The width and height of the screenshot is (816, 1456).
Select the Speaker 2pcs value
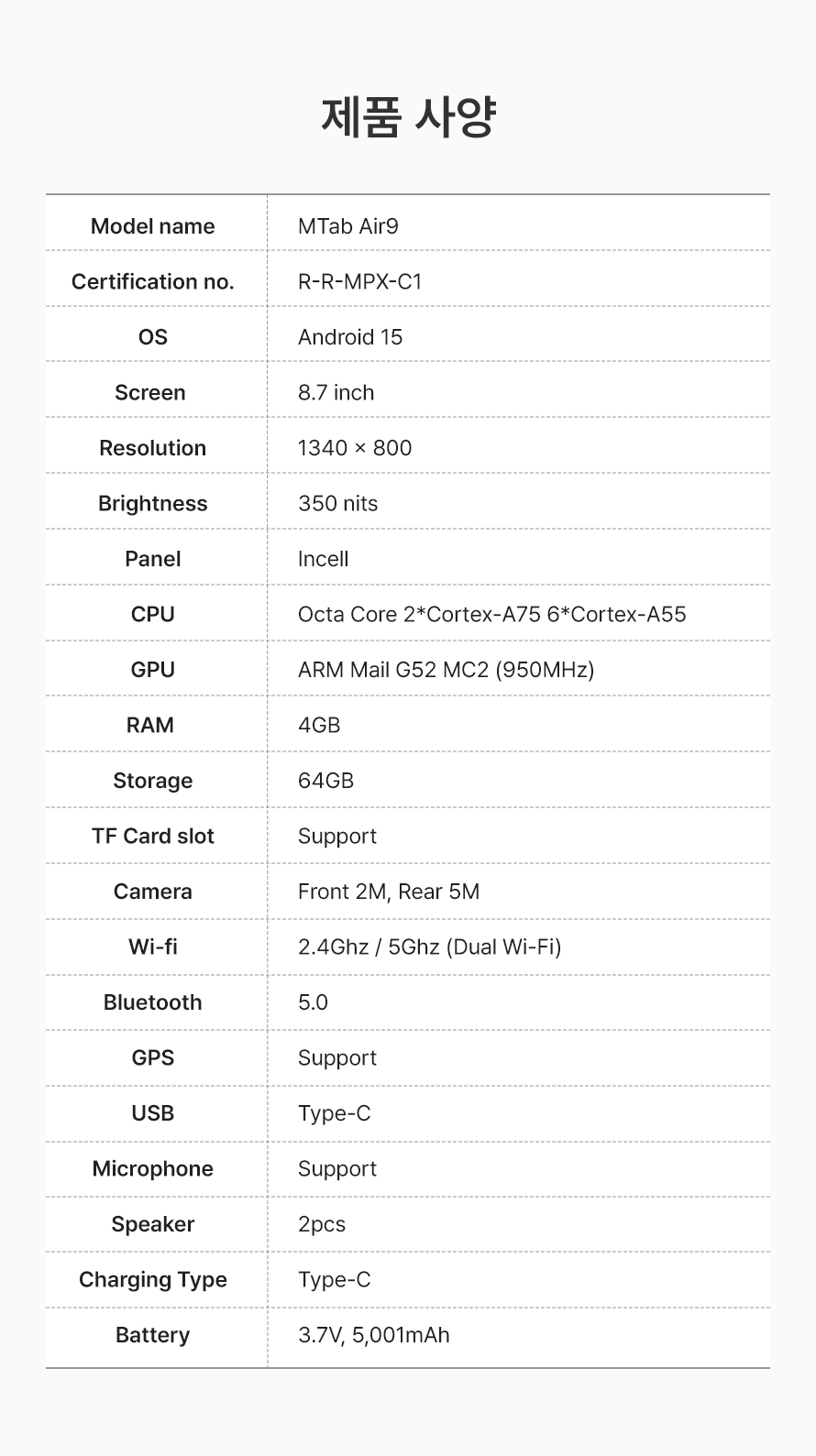coord(322,1224)
